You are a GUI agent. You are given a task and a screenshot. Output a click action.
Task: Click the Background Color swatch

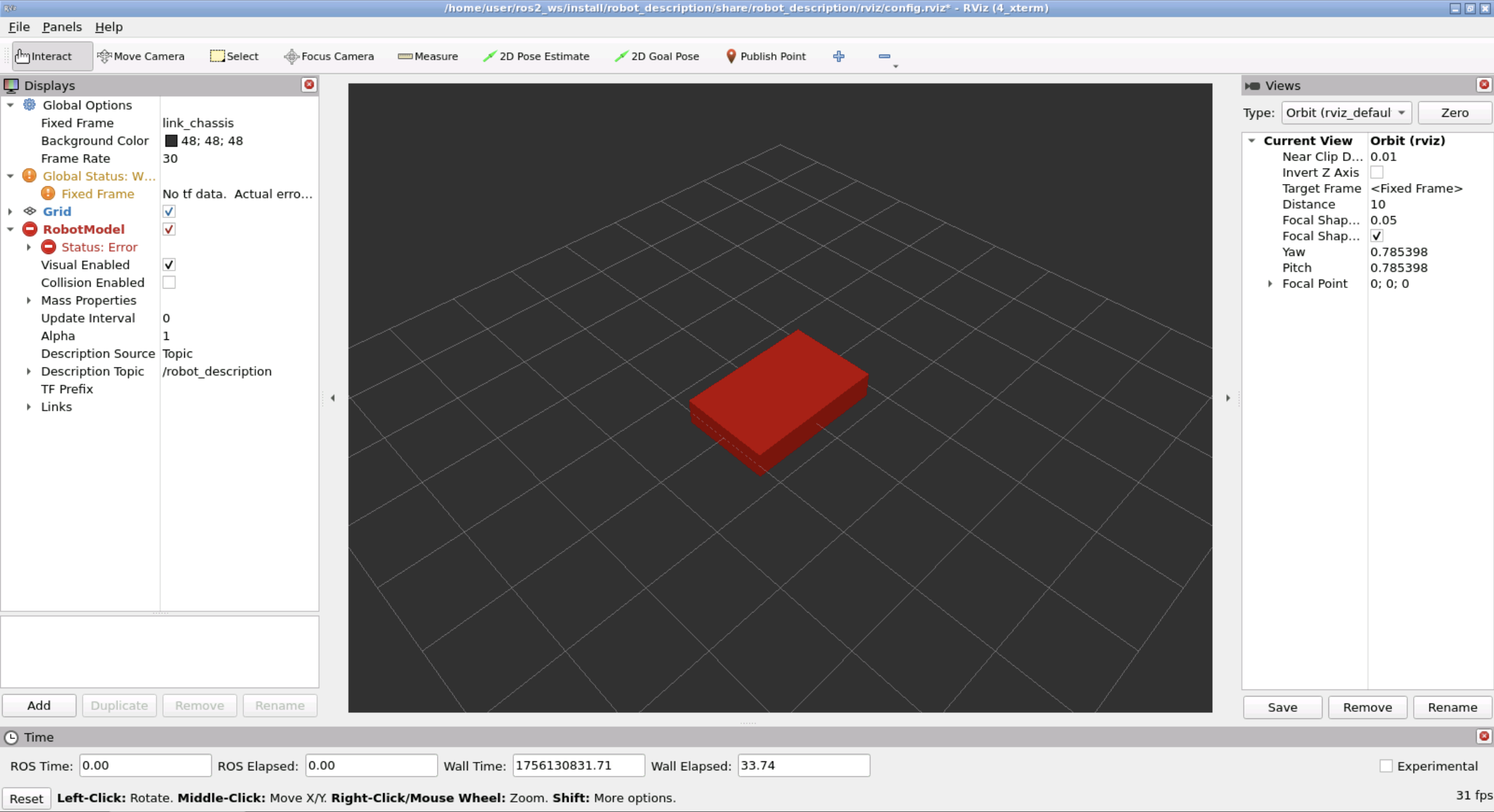[x=171, y=140]
